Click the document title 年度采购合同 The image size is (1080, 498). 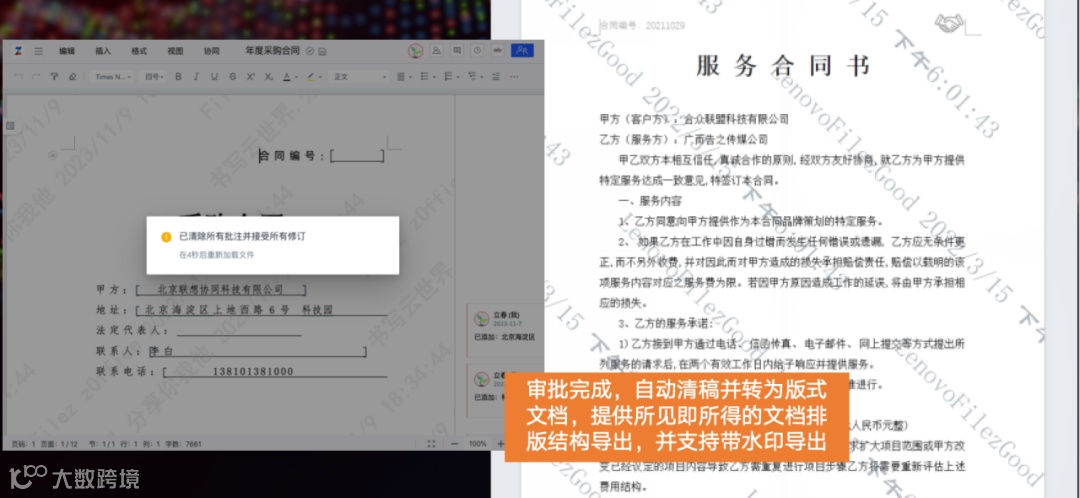(x=273, y=51)
